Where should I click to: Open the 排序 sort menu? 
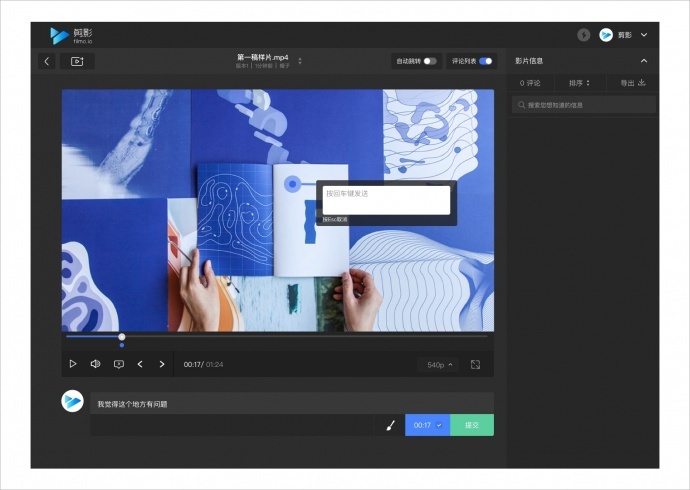coord(579,83)
